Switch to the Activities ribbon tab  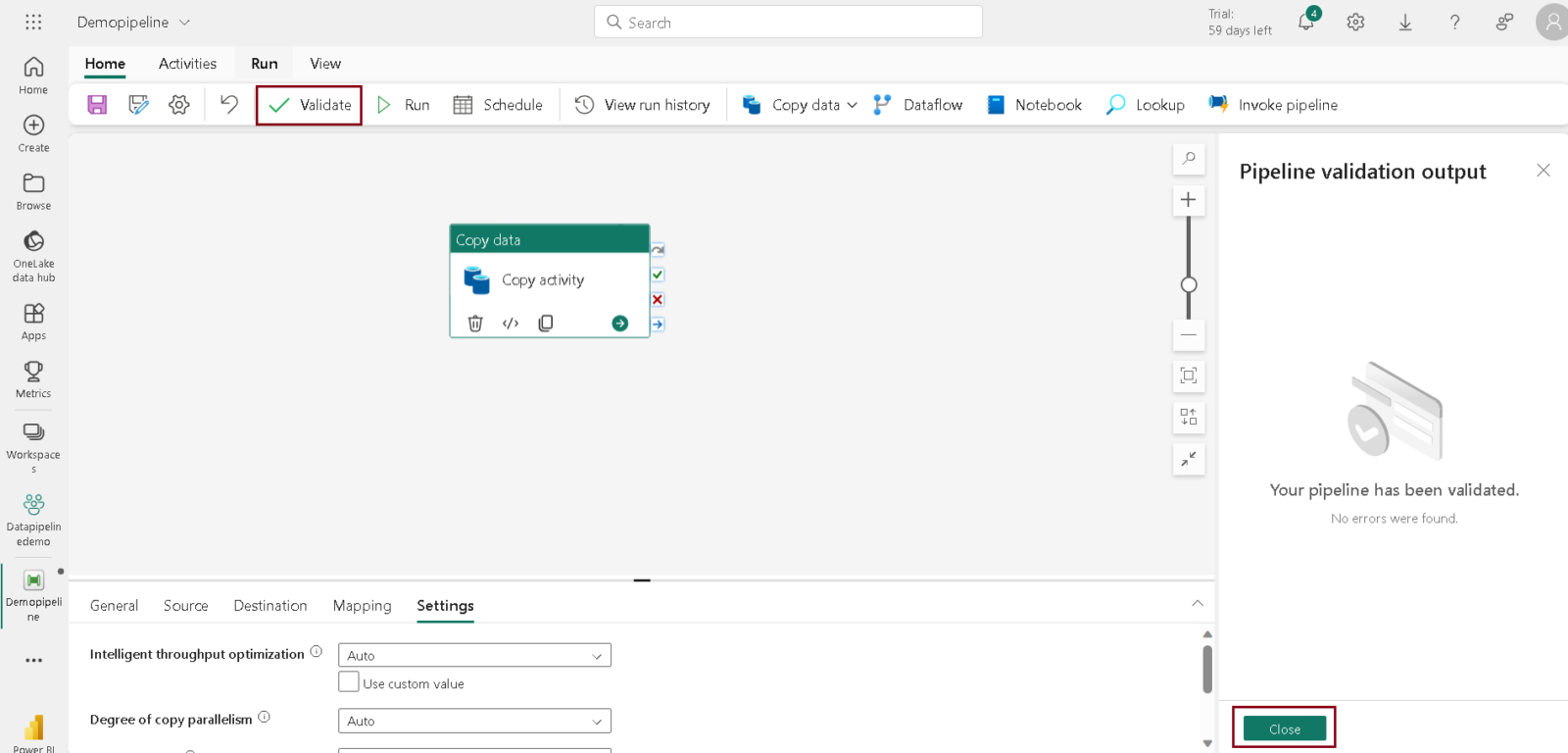(187, 64)
